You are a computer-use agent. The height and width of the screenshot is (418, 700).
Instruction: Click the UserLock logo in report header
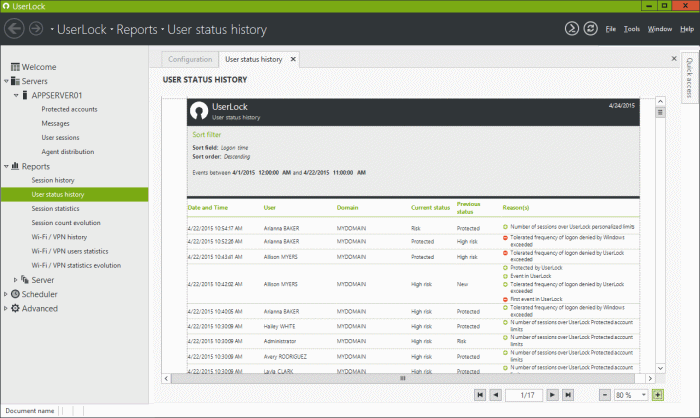(199, 111)
